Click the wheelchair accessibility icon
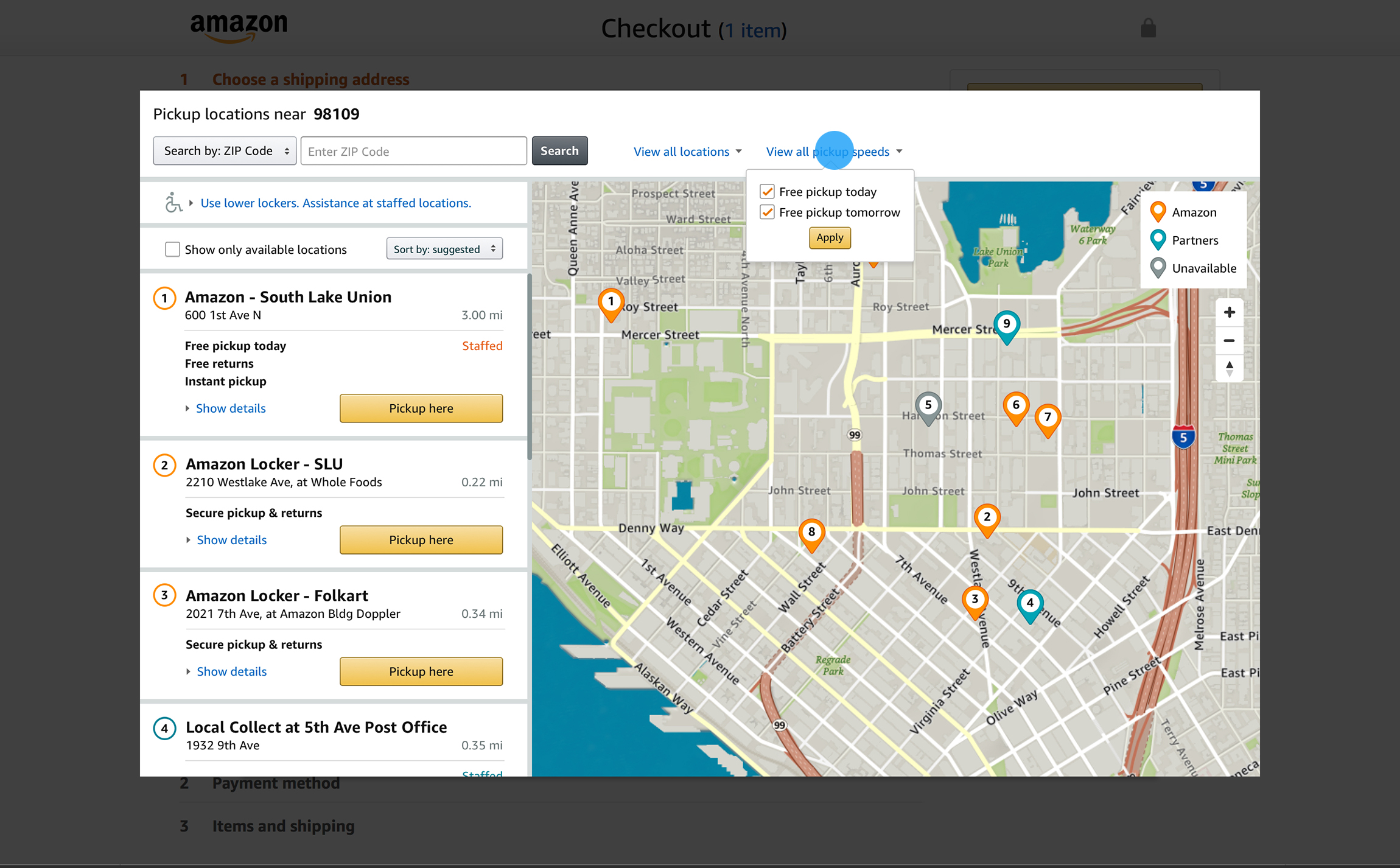This screenshot has width=1400, height=868. (x=173, y=203)
